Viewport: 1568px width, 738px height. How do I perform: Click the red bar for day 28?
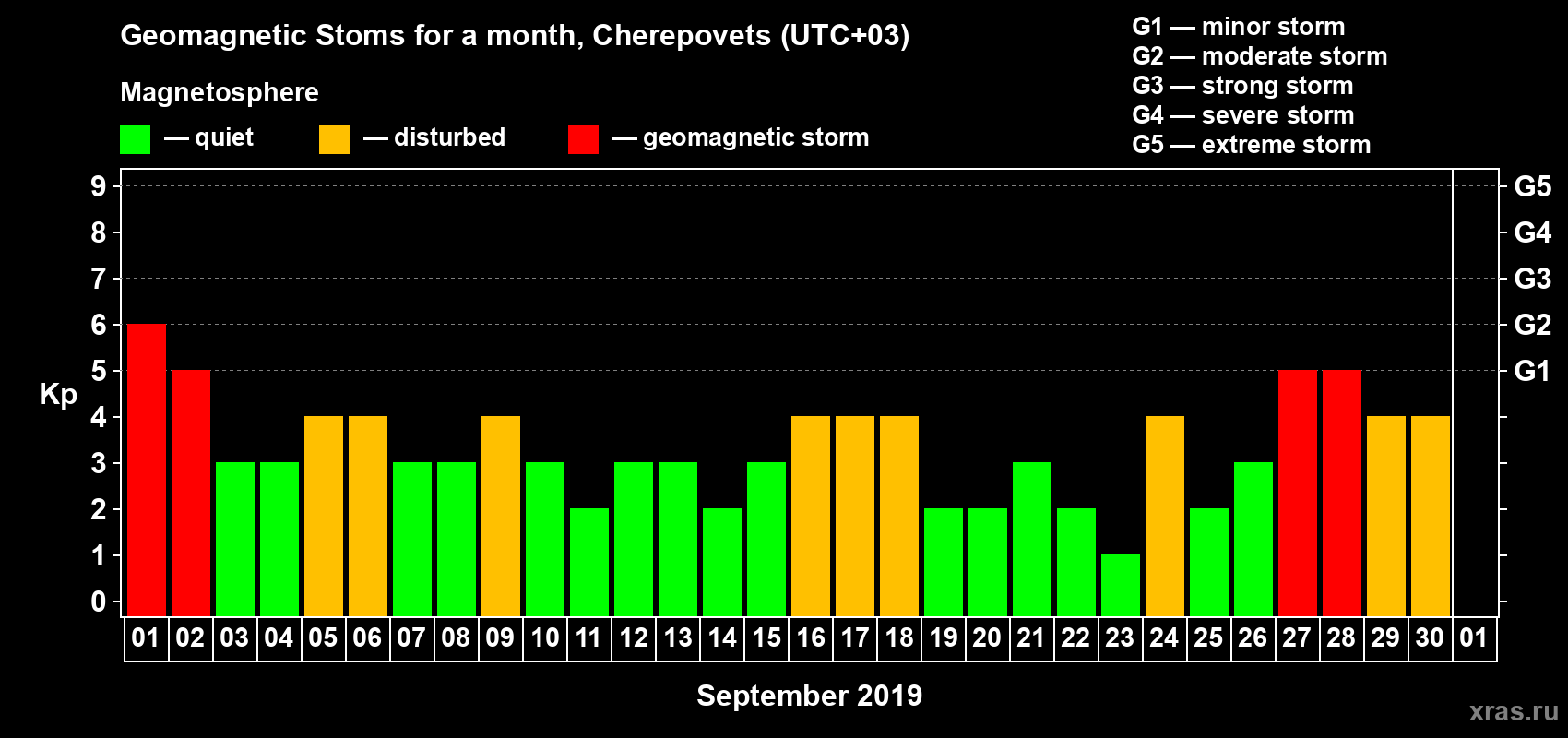click(x=1342, y=493)
